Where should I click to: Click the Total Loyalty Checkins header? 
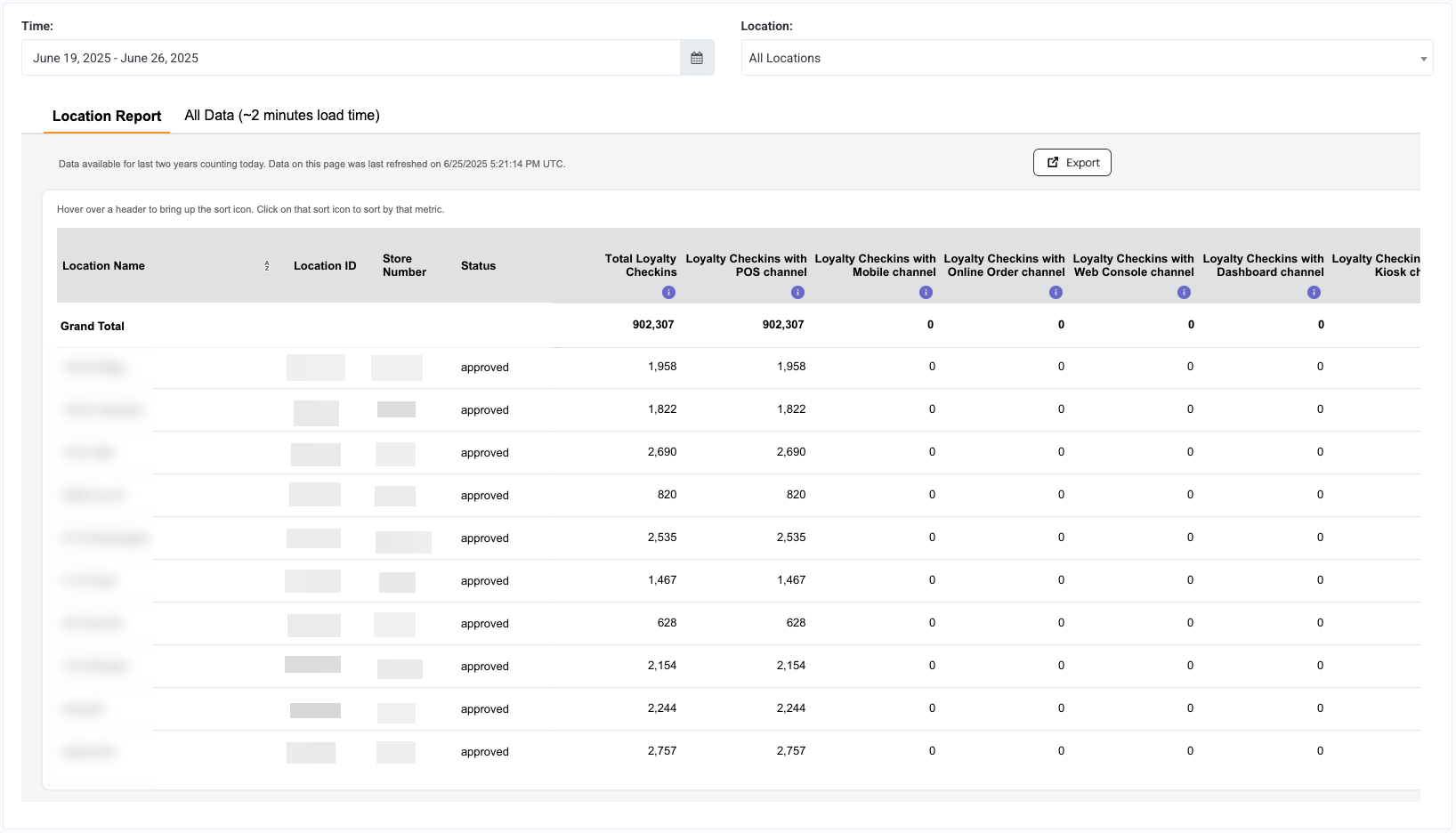click(641, 265)
